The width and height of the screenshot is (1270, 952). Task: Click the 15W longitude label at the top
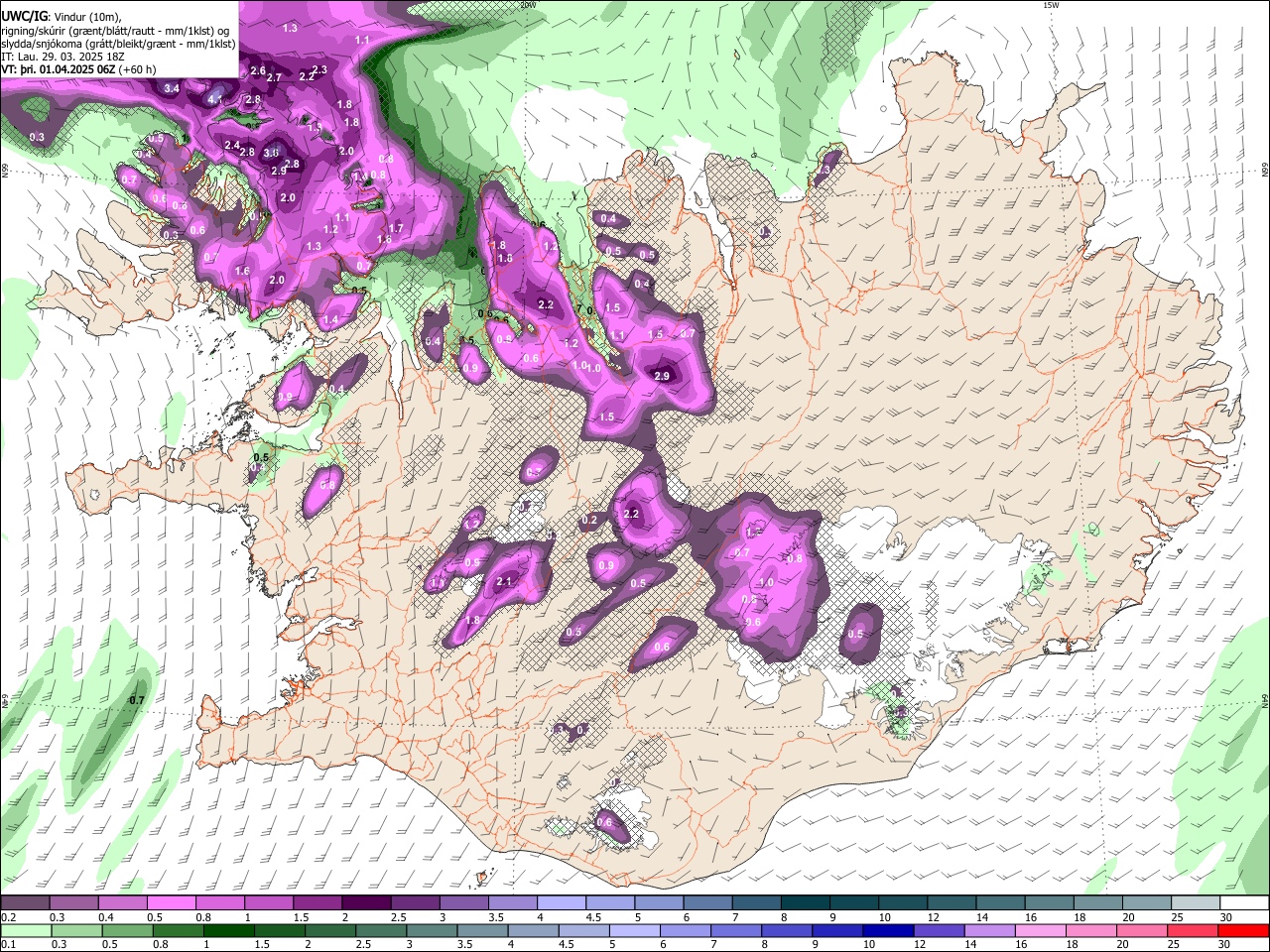tap(1051, 5)
